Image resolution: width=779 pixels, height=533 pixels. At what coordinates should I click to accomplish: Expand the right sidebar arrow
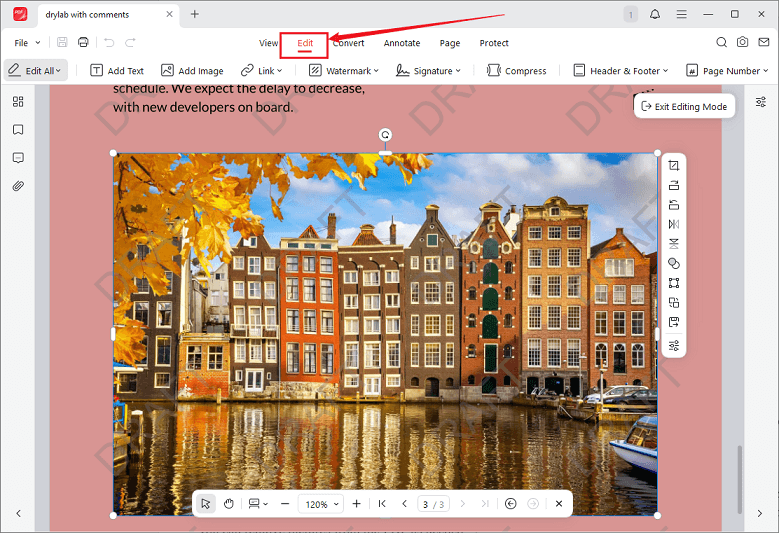point(760,513)
